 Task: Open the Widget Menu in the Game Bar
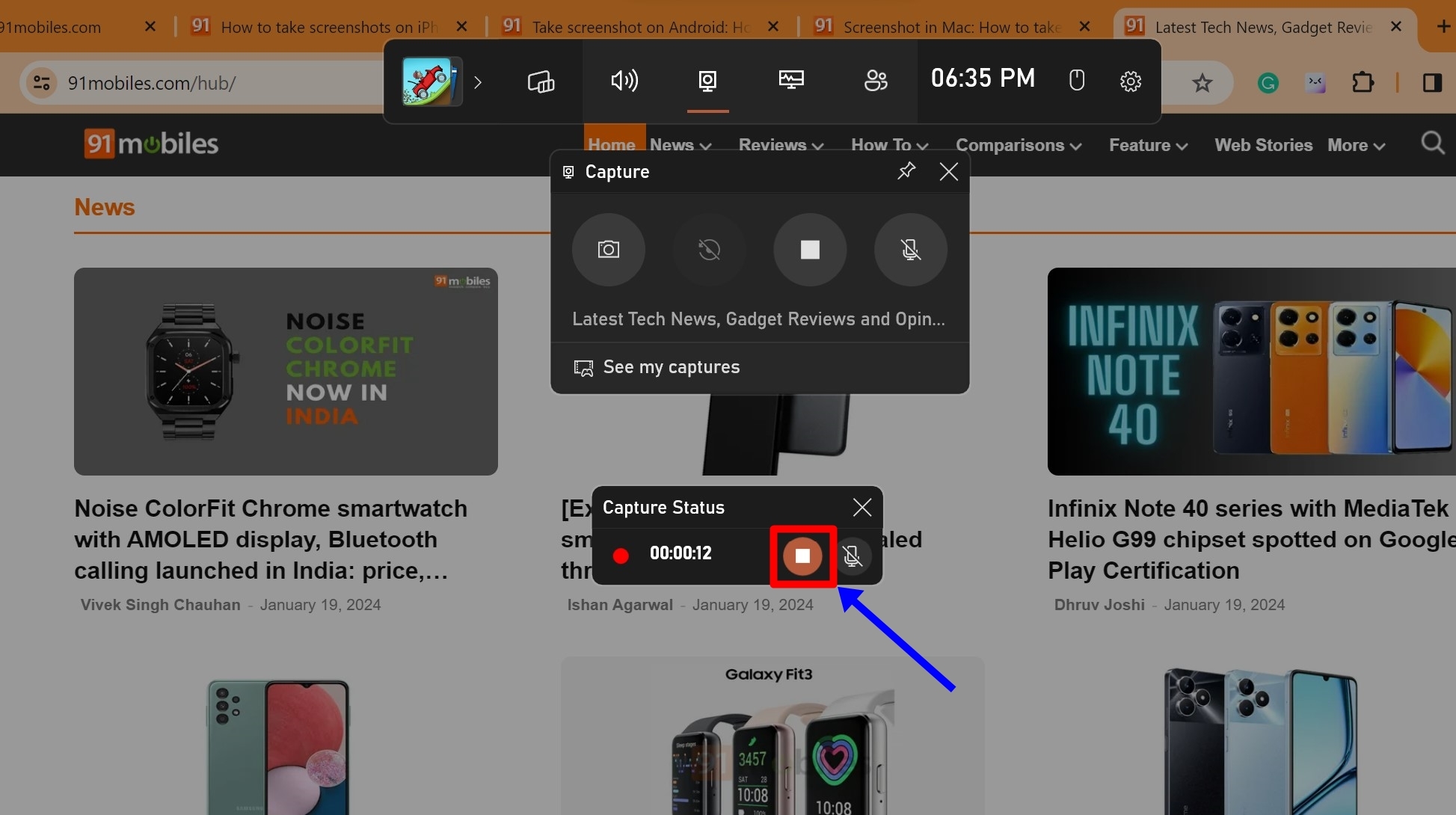[540, 81]
